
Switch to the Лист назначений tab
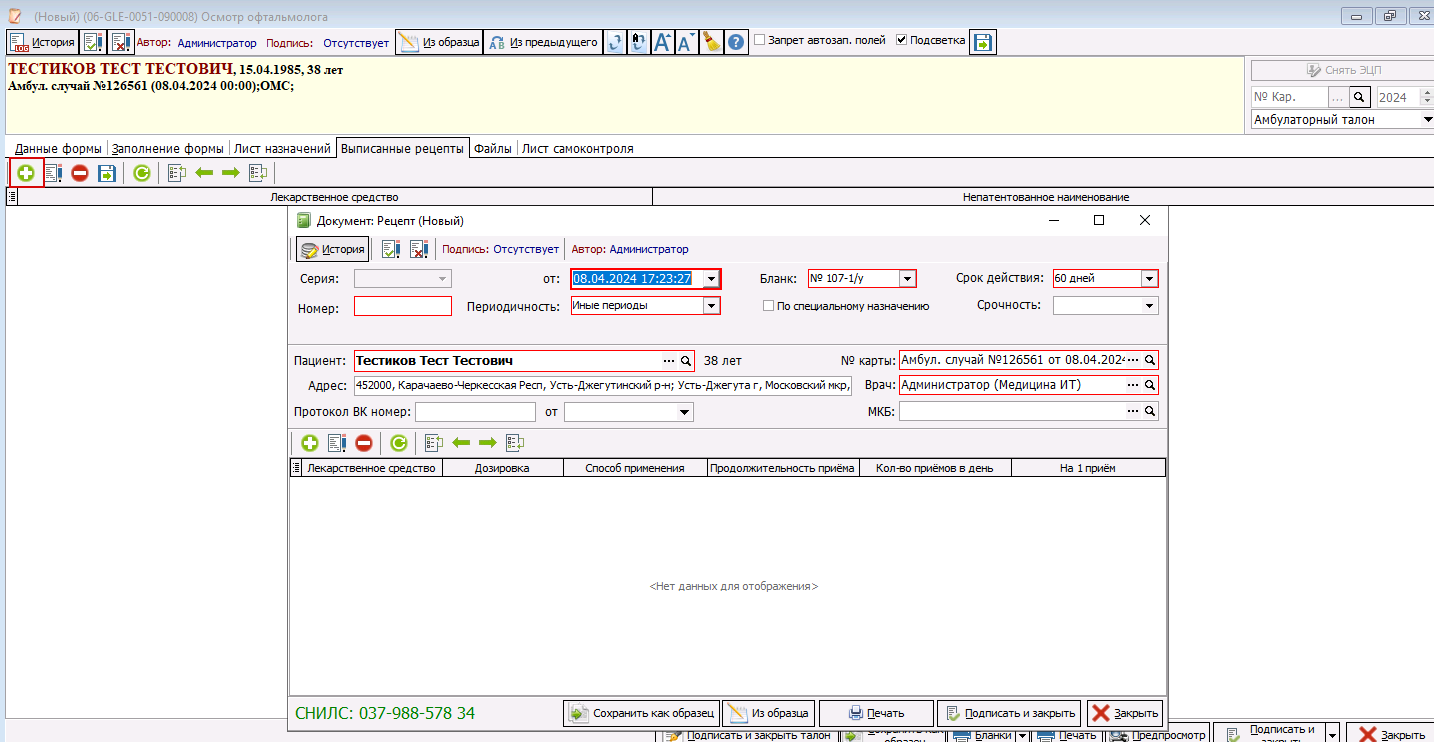282,148
